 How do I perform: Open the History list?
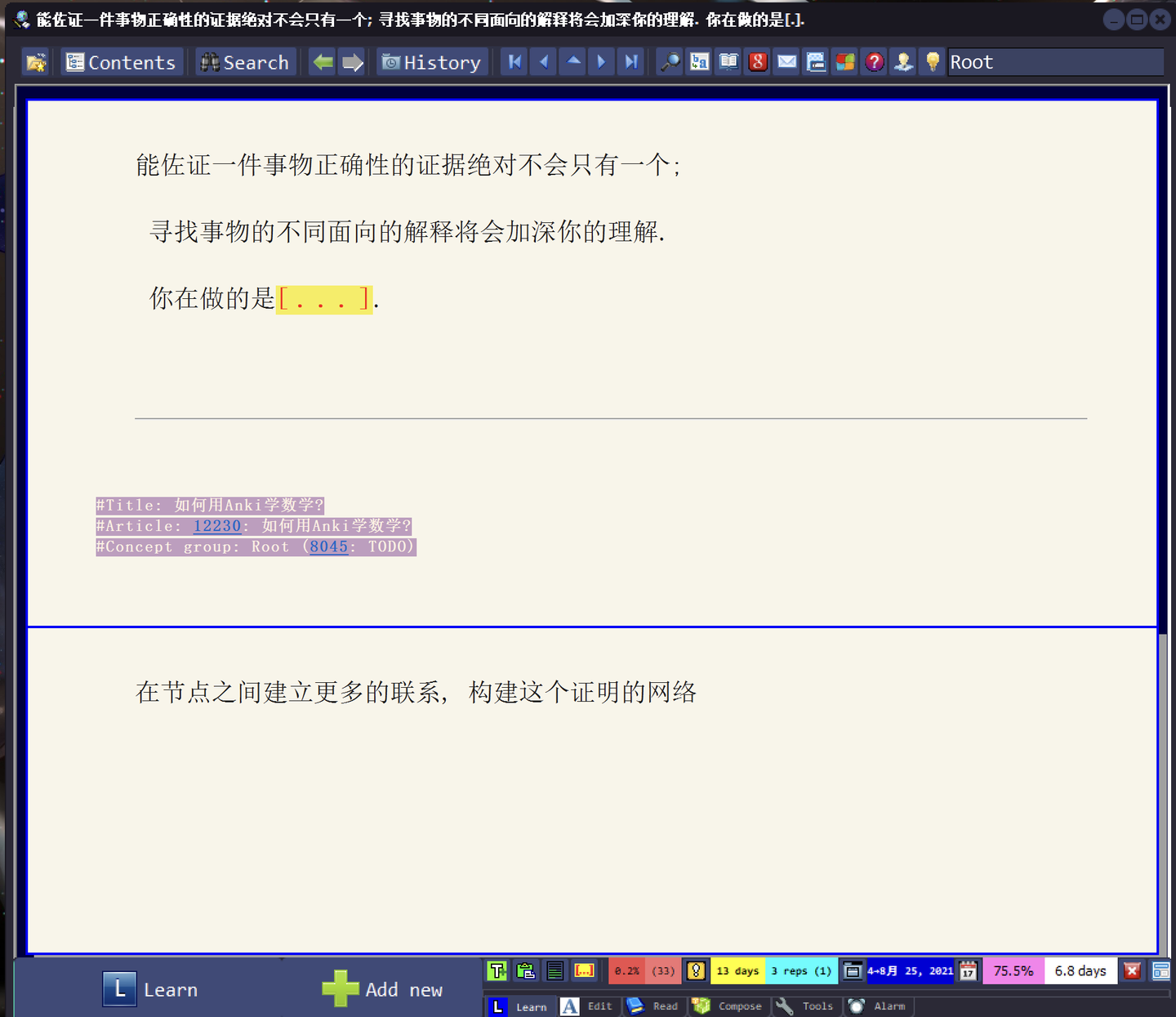click(x=432, y=62)
